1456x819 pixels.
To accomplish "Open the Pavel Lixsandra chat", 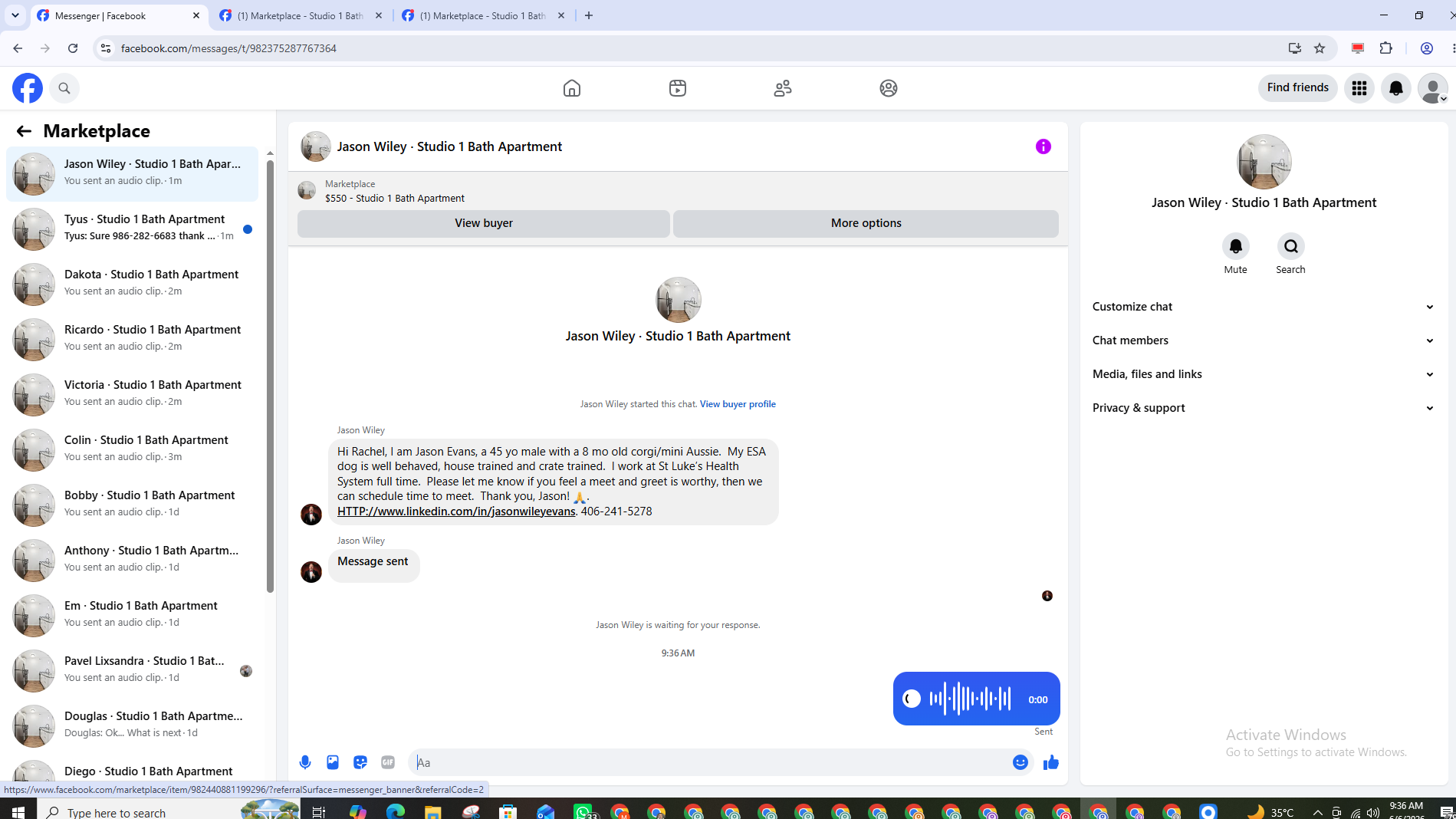I will point(133,670).
